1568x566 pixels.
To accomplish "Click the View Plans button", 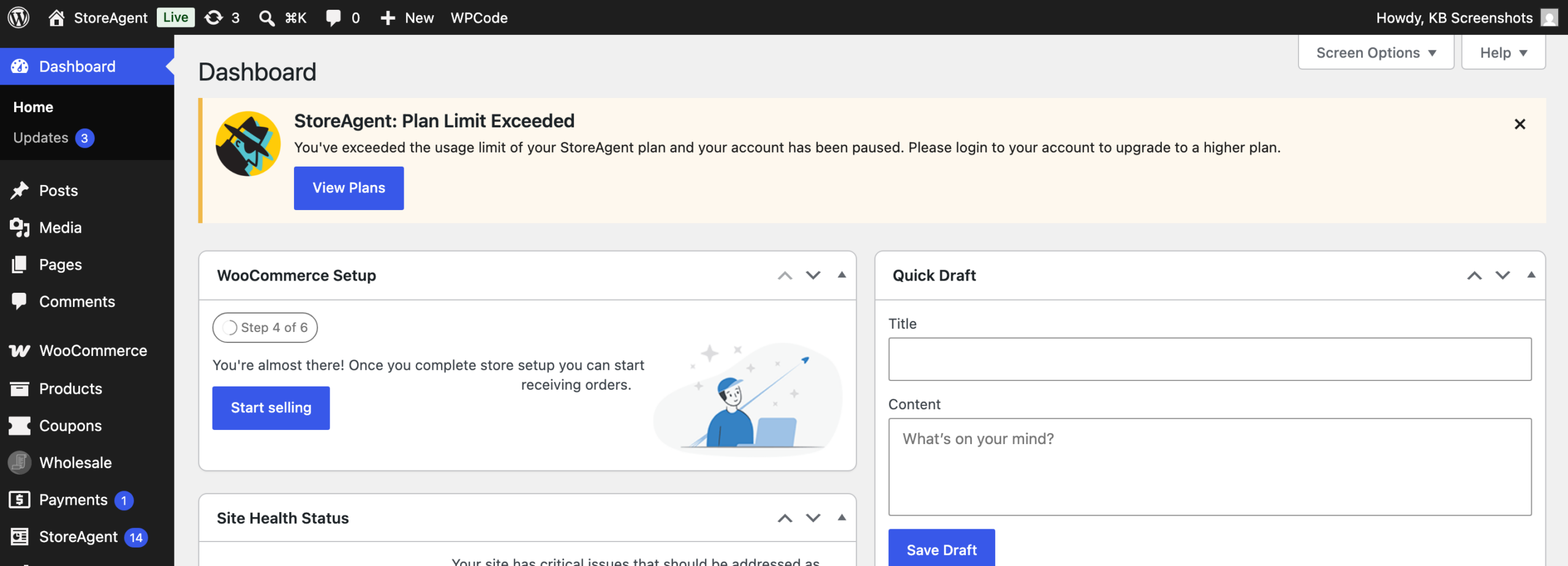I will pyautogui.click(x=349, y=188).
